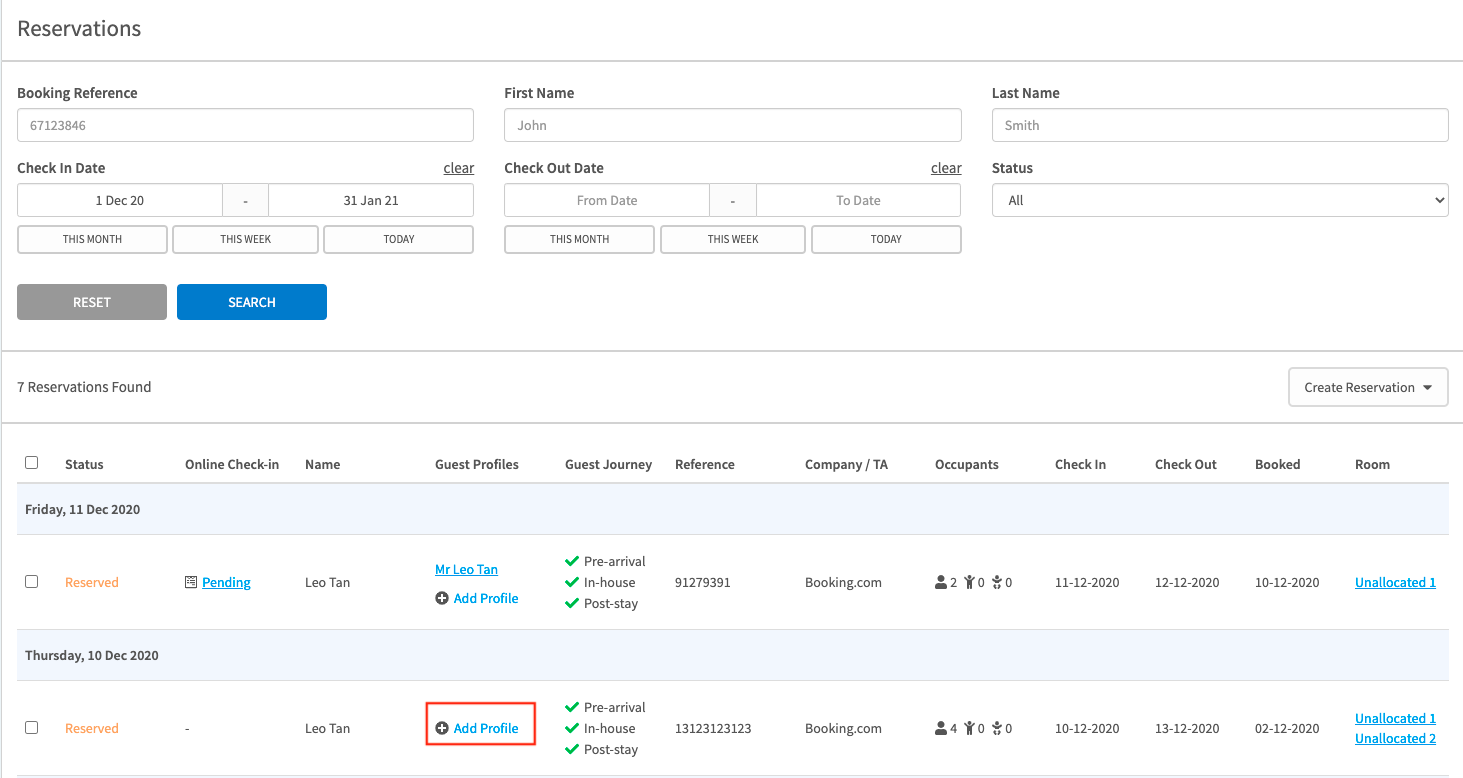Select the checkbox for the 10 Dec reservation

(x=32, y=727)
